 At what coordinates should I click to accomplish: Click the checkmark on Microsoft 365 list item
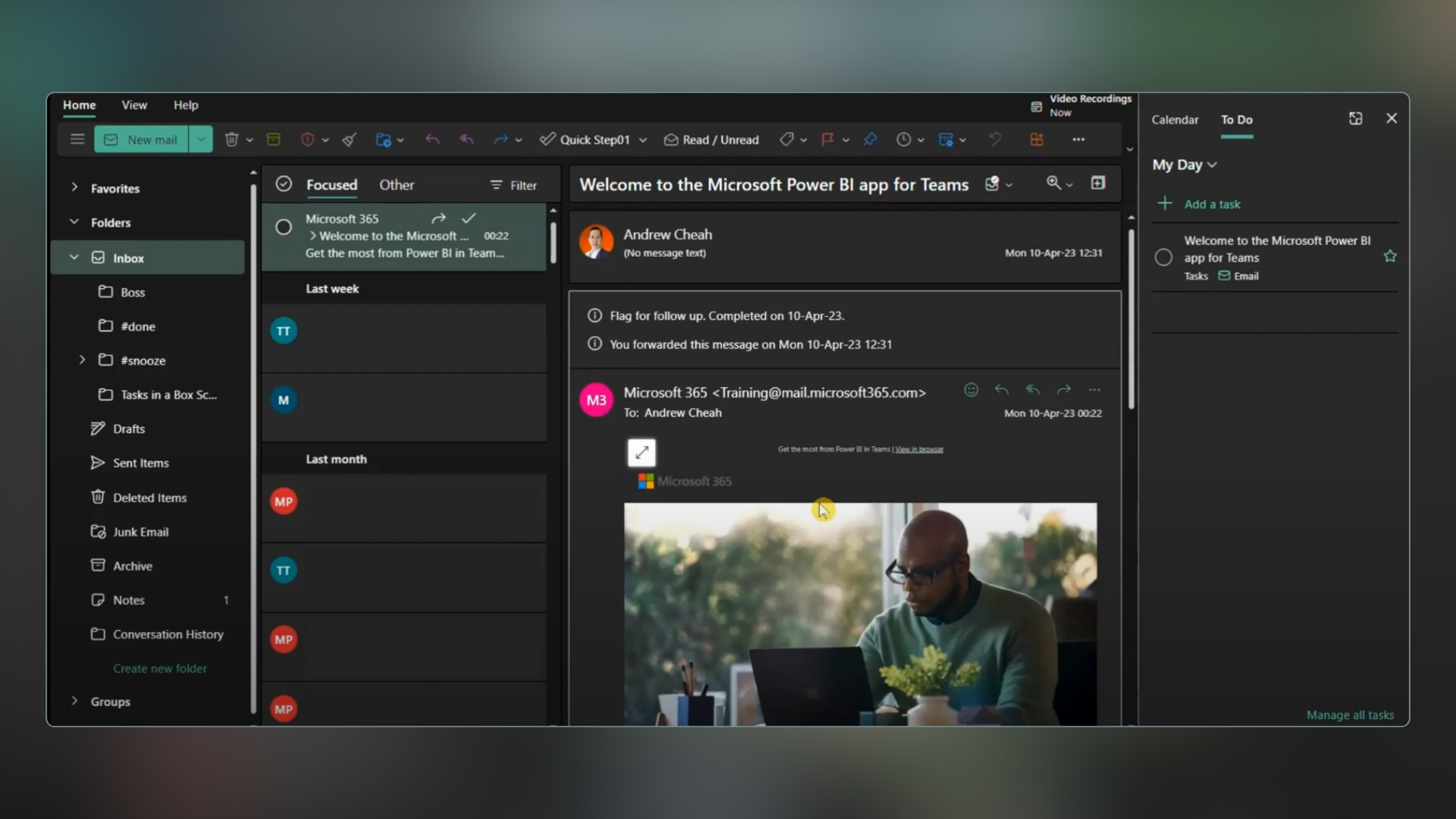469,218
